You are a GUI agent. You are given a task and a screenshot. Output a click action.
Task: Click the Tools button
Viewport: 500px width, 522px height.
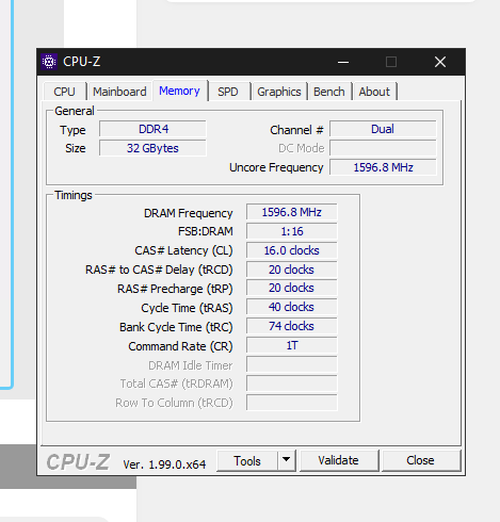pyautogui.click(x=247, y=461)
